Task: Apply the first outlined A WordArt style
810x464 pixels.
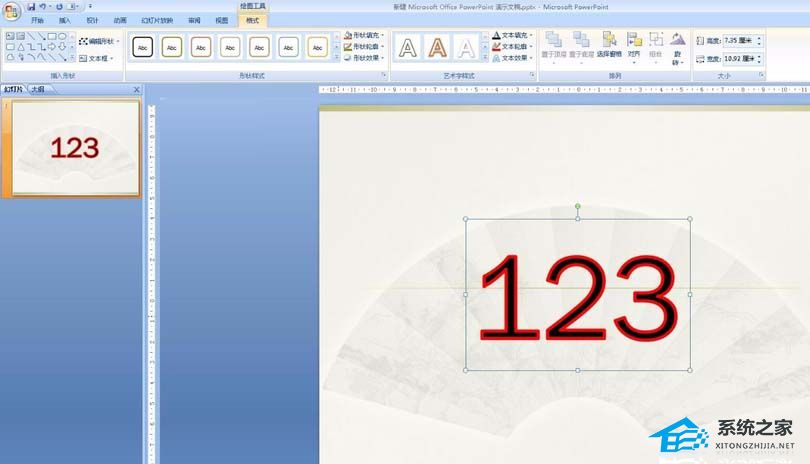Action: [408, 48]
